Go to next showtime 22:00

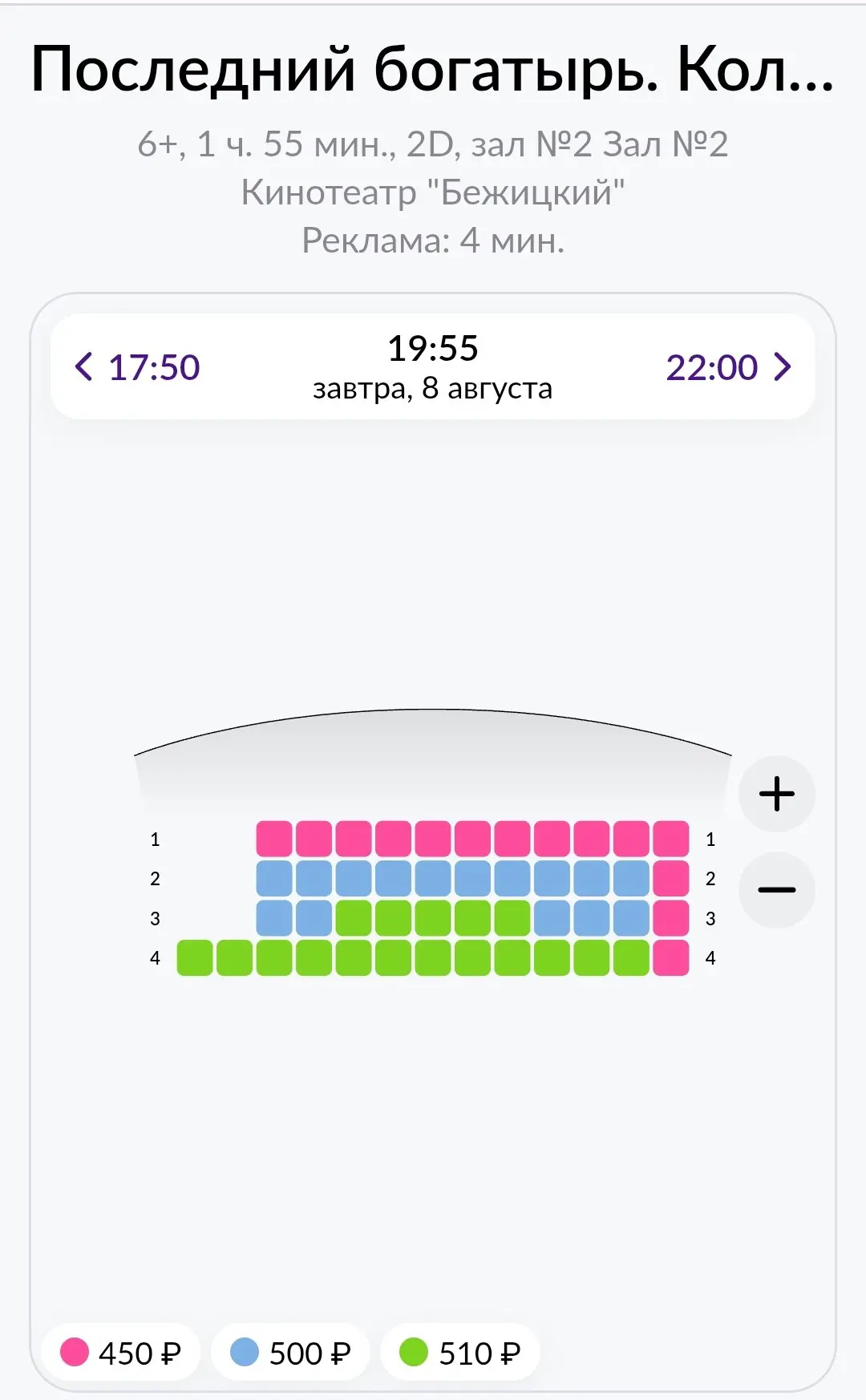[x=728, y=367]
